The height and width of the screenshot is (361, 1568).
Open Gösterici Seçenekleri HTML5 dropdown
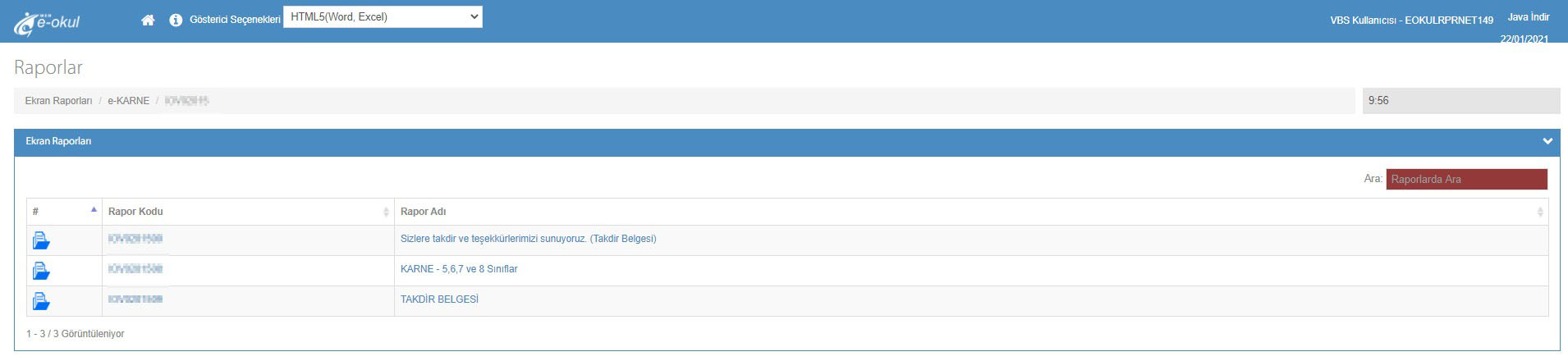[x=383, y=17]
